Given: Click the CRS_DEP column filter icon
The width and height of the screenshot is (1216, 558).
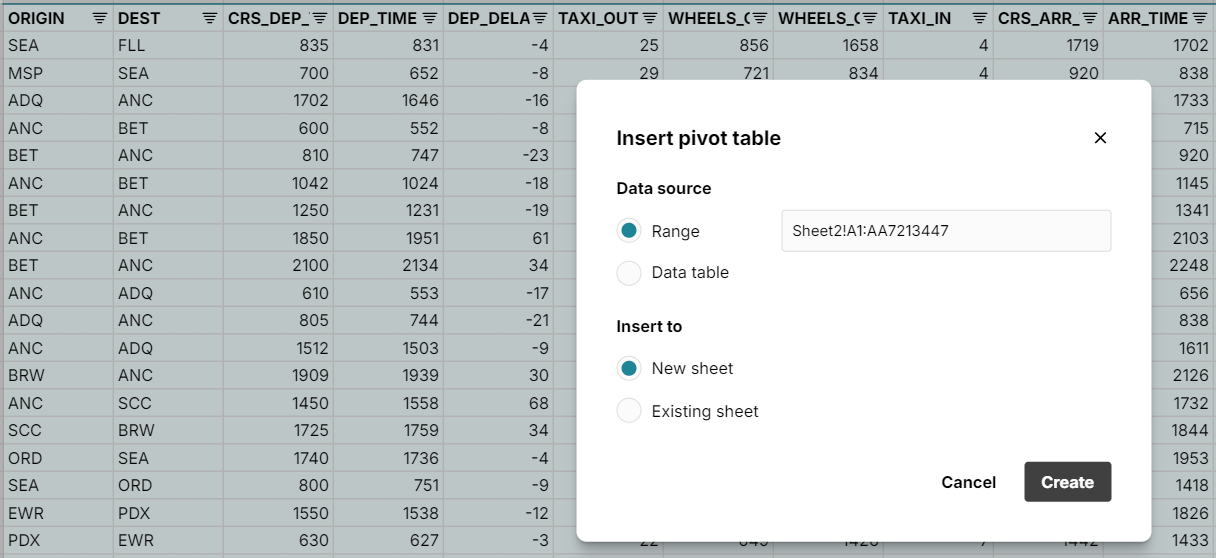Looking at the screenshot, I should click(319, 18).
